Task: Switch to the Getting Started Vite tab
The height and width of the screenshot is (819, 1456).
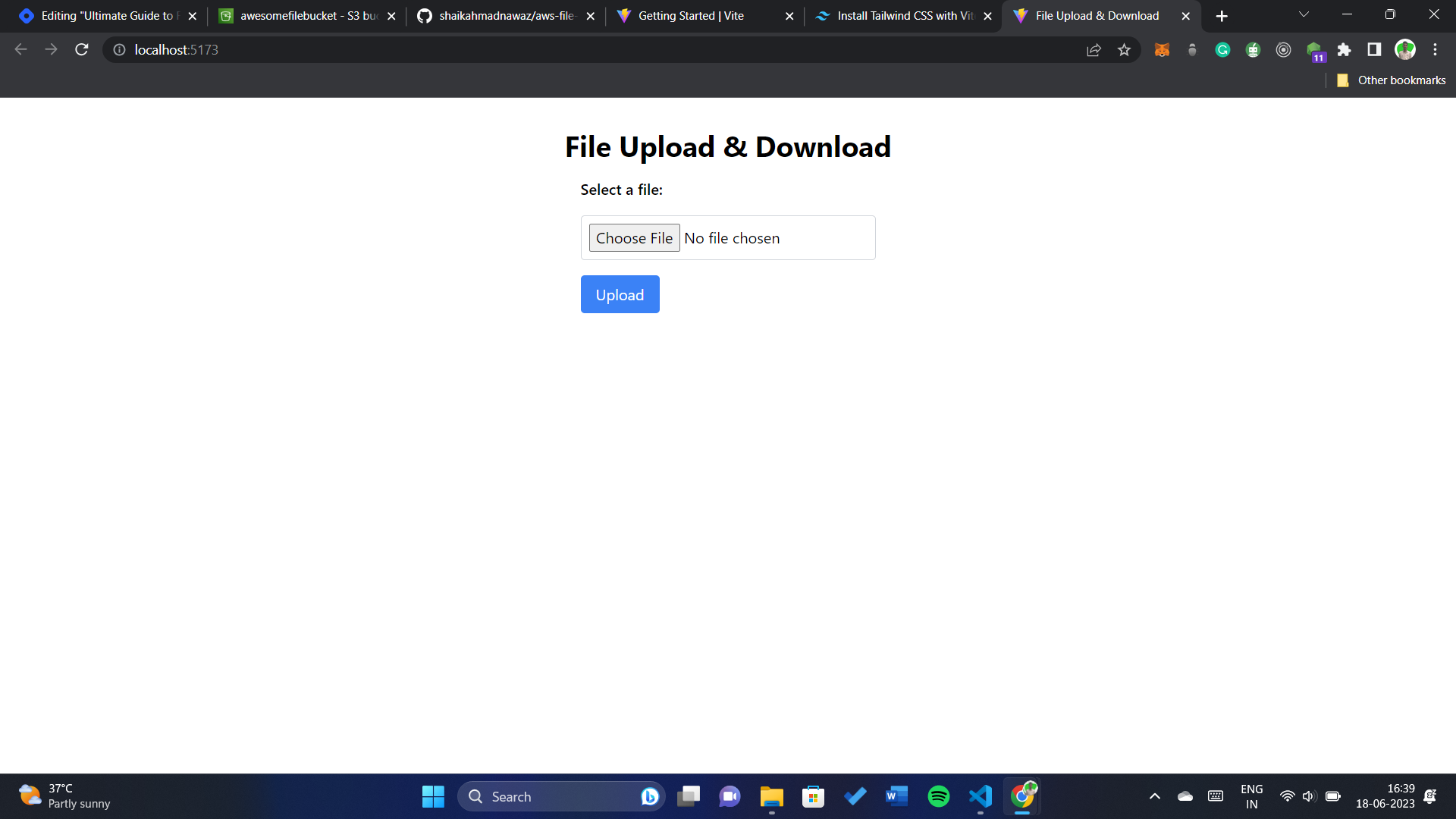Action: point(690,16)
